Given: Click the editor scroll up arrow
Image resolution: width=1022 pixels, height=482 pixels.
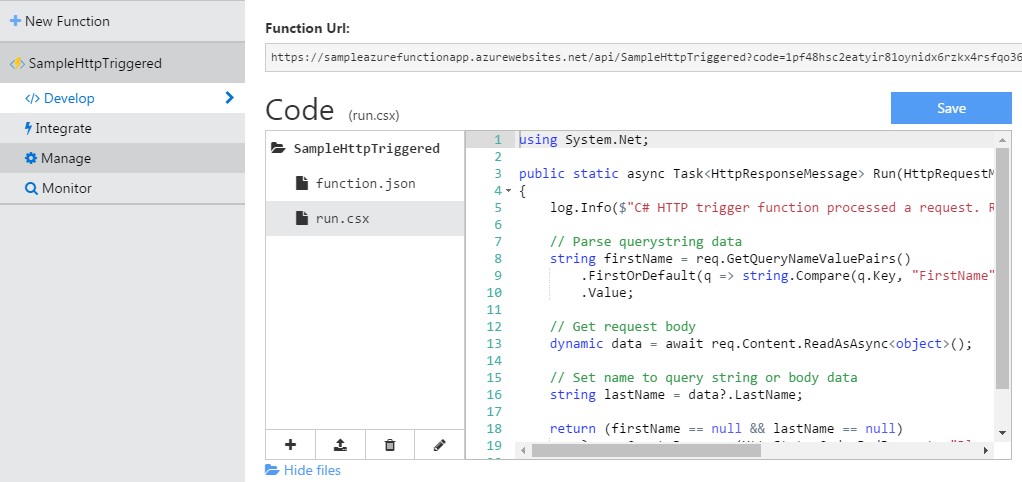Looking at the screenshot, I should point(1002,139).
